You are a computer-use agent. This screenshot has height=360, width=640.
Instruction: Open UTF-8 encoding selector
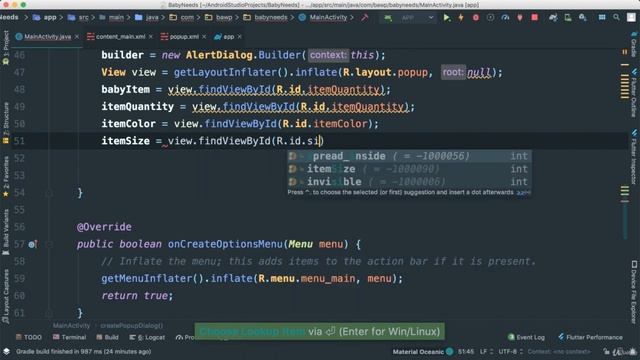[511, 351]
